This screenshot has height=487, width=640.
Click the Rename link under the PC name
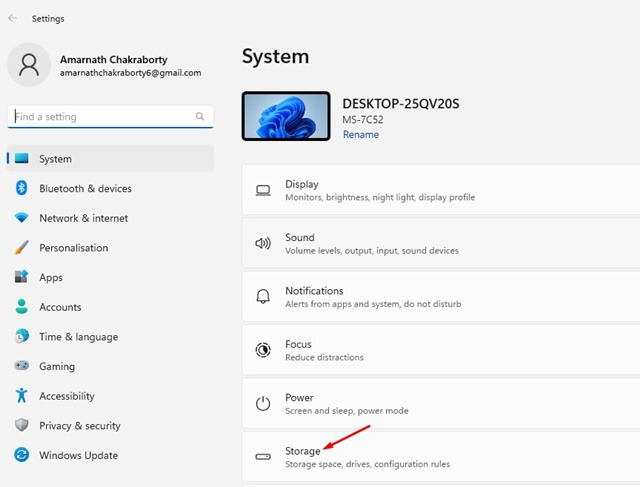361,134
